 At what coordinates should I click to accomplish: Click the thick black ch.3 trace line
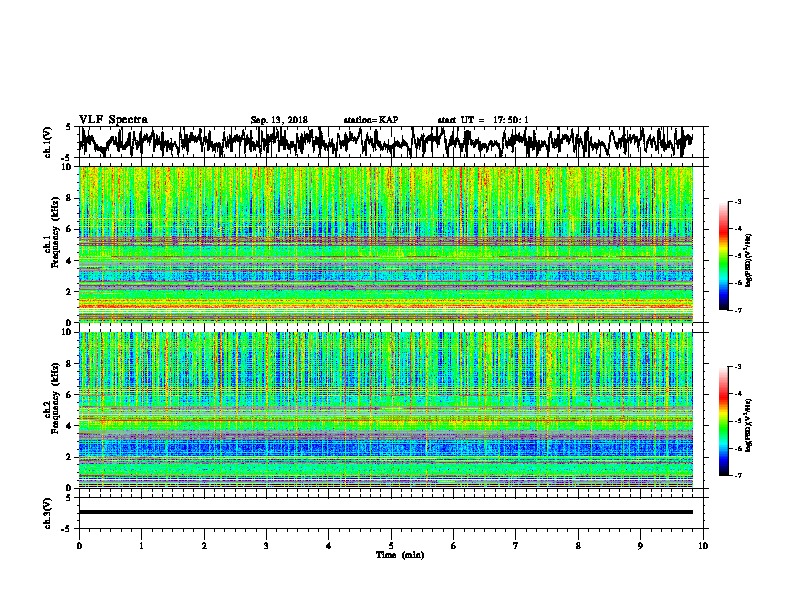point(386,512)
